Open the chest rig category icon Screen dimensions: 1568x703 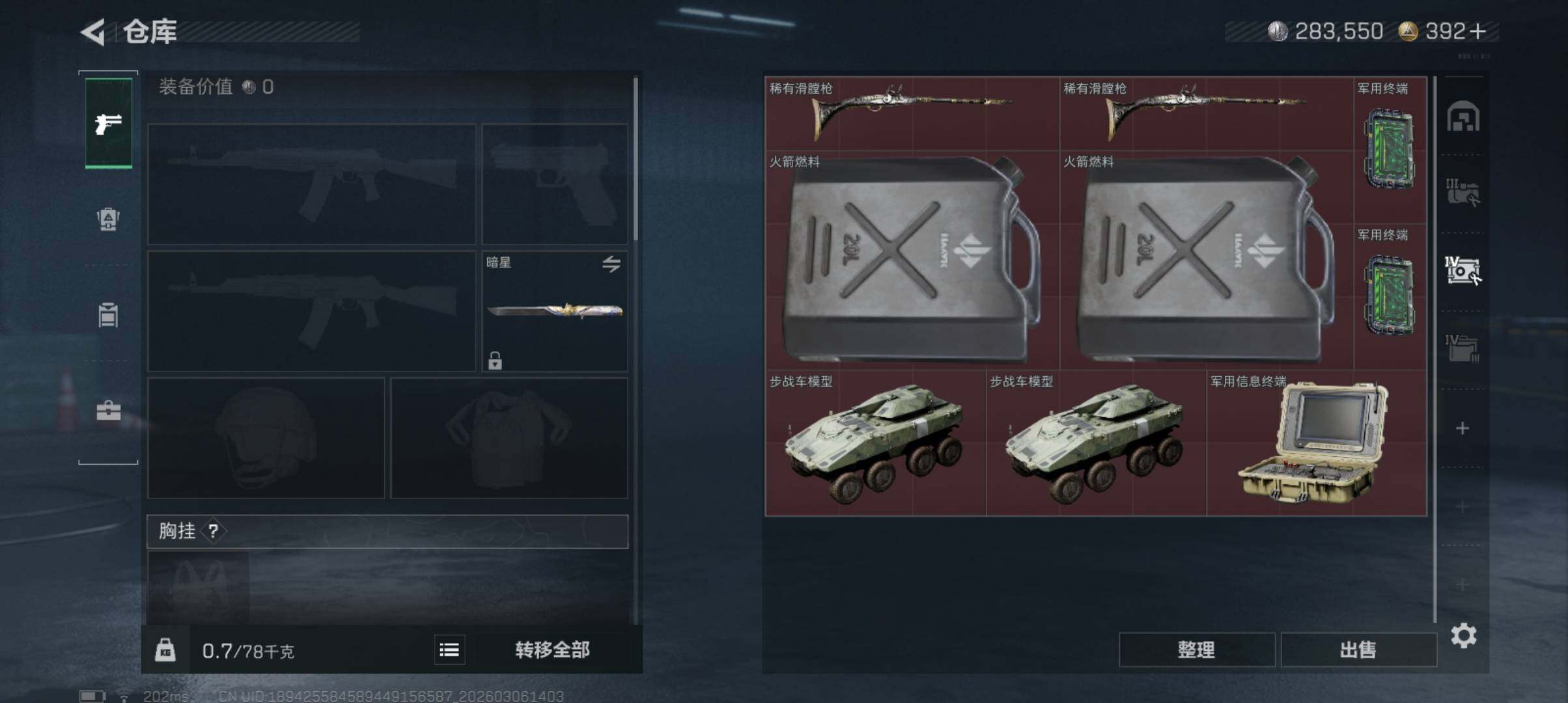108,315
